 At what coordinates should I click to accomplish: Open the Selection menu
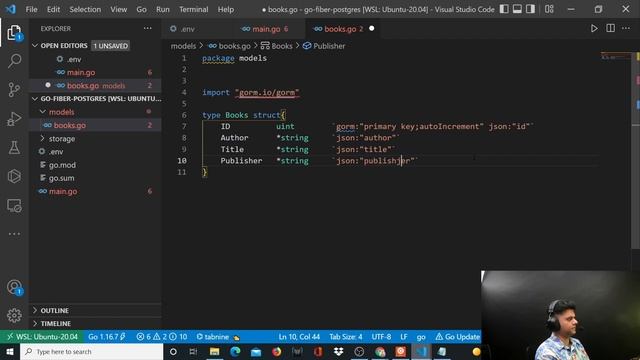85,9
